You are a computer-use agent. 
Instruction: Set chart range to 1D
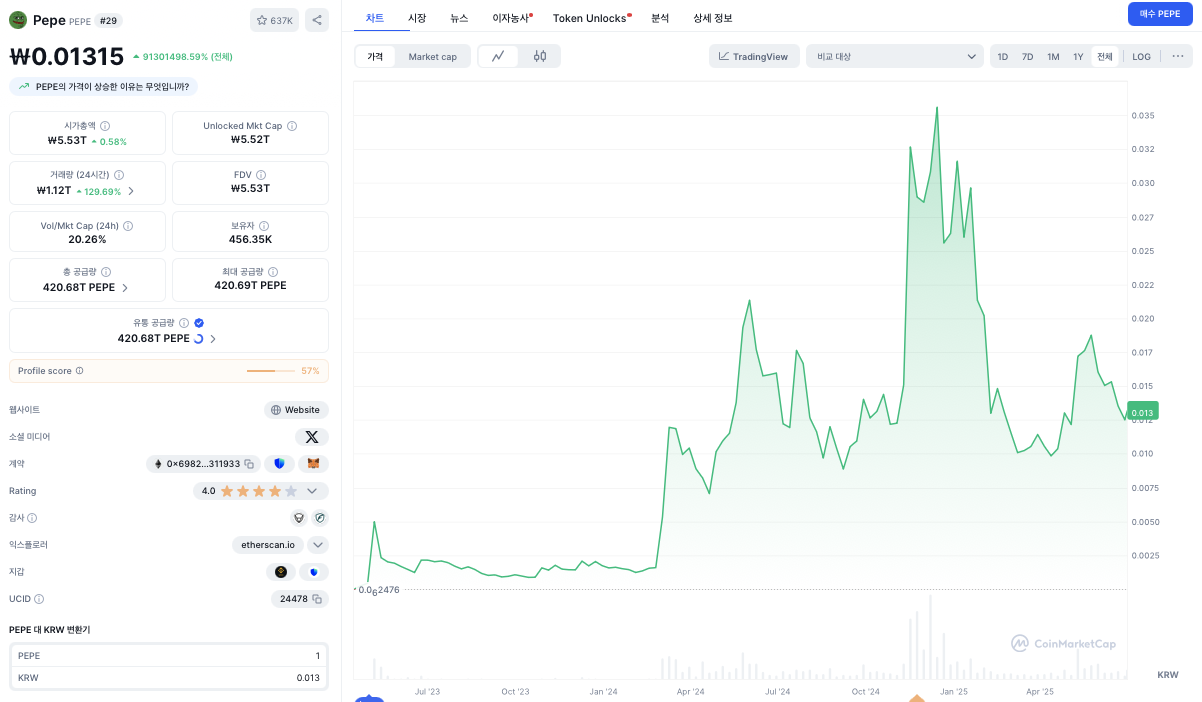pyautogui.click(x=1003, y=57)
